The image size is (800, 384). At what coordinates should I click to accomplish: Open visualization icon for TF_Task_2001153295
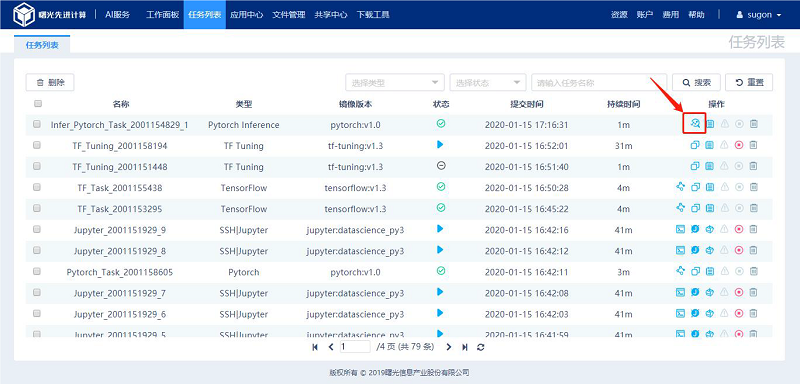pyautogui.click(x=680, y=208)
